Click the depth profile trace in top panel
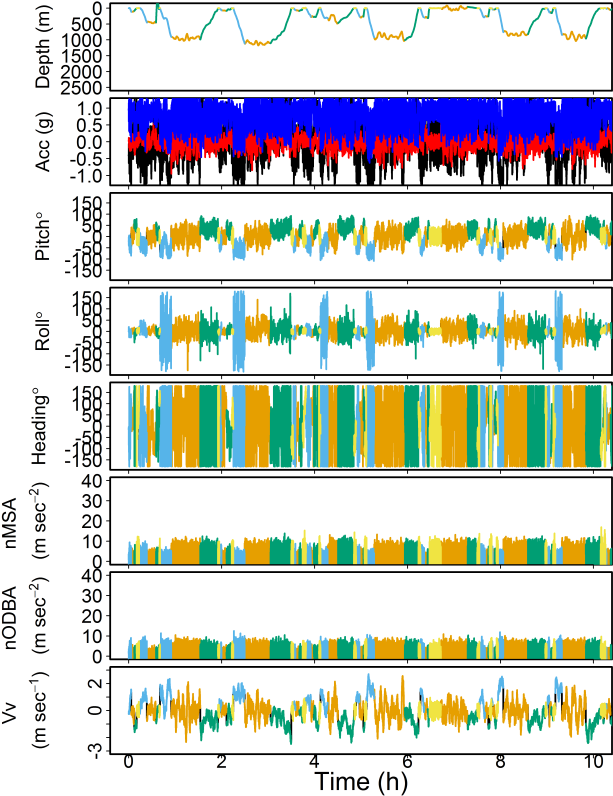 point(255,42)
